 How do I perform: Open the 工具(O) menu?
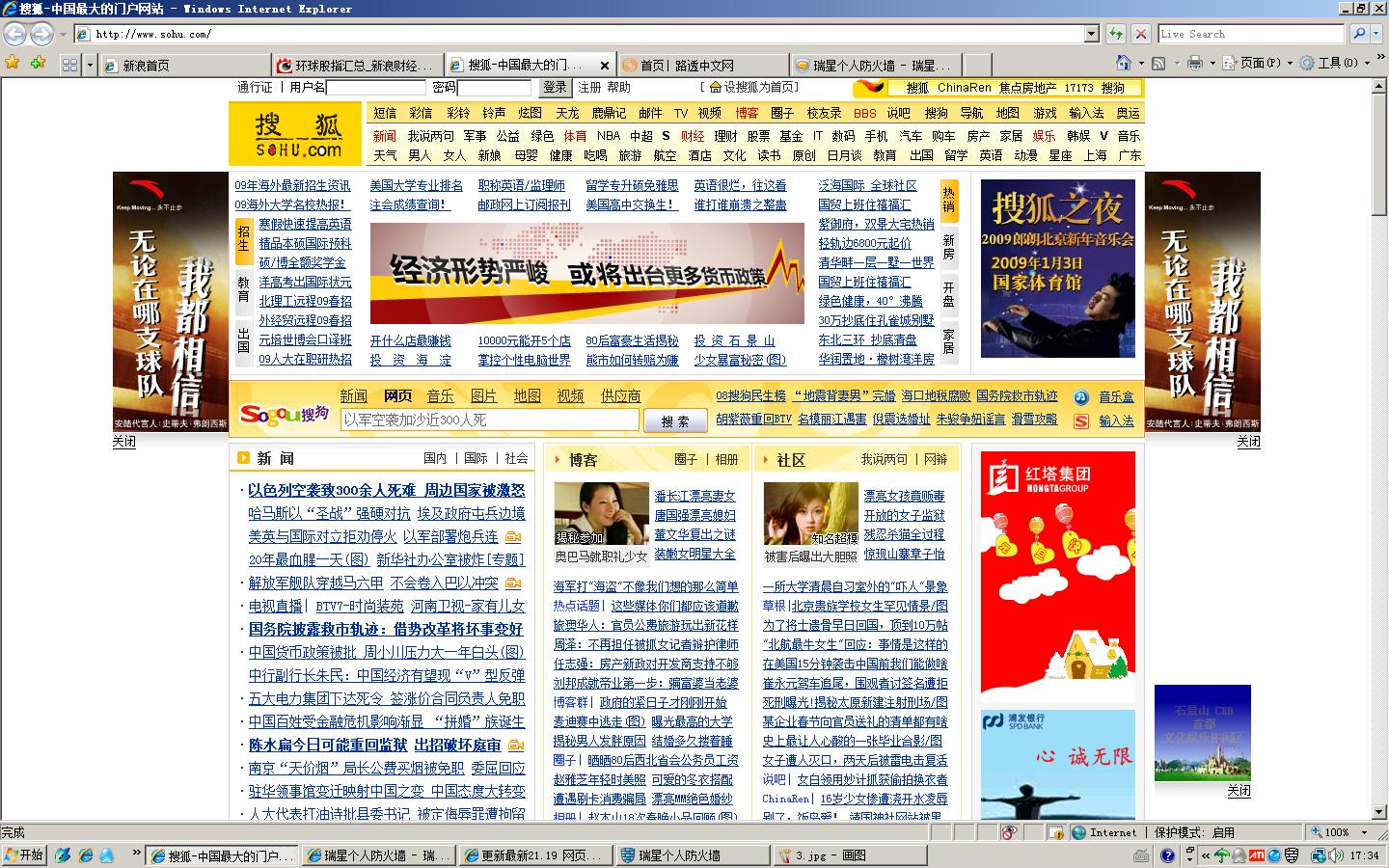coord(1333,63)
